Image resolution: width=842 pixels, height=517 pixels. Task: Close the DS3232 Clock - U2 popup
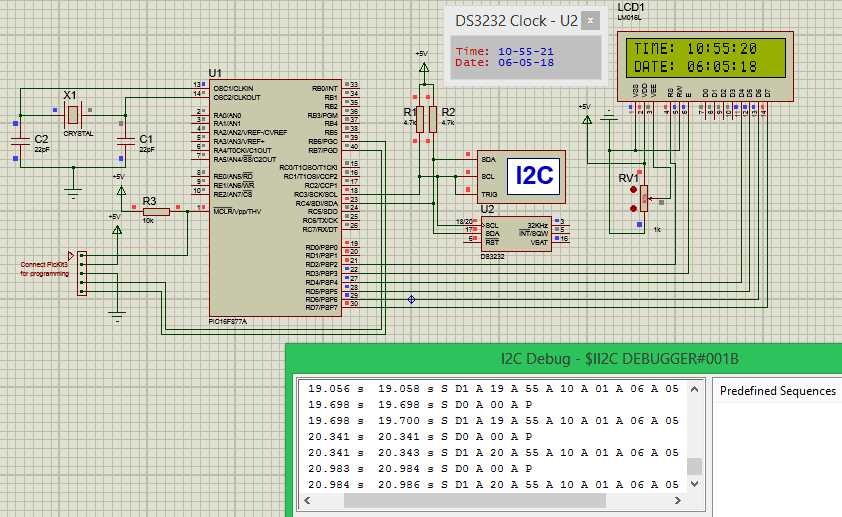point(590,21)
